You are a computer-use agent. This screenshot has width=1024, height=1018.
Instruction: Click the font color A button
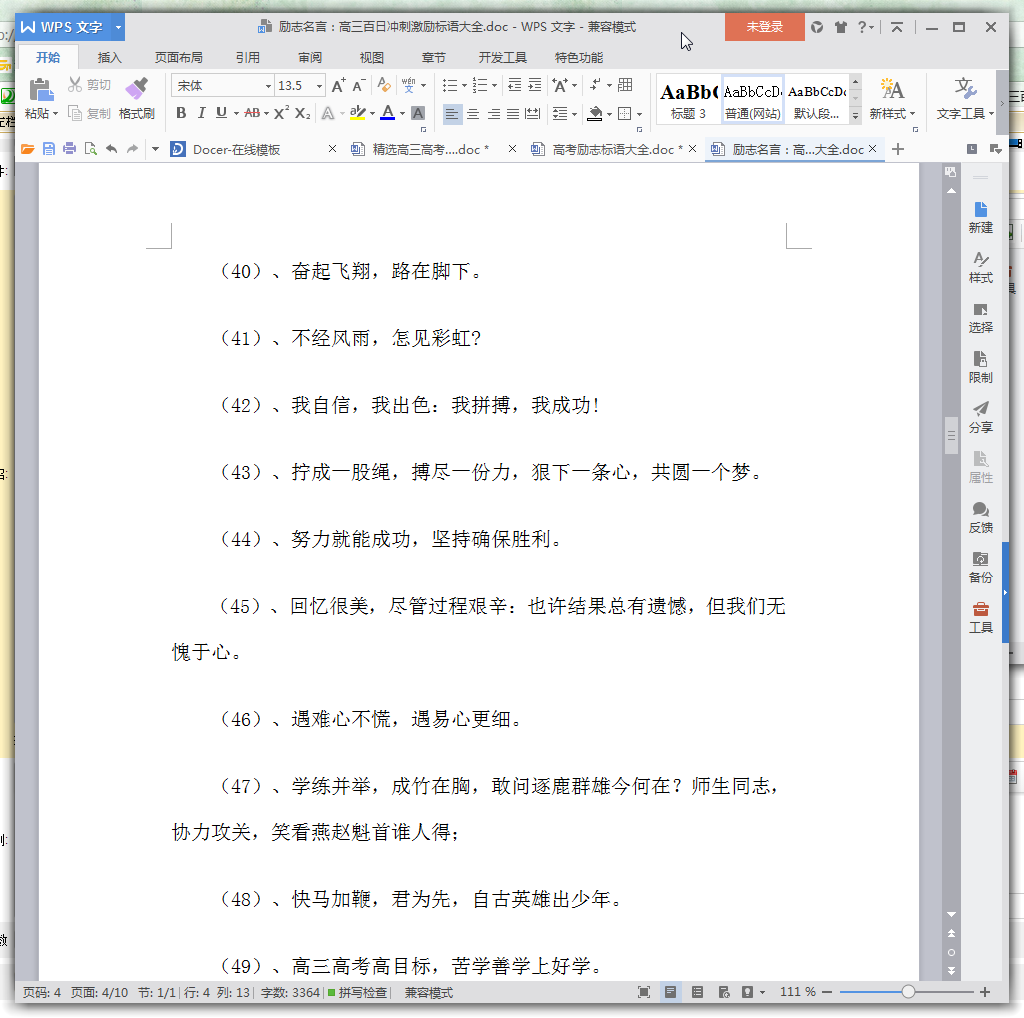point(388,113)
